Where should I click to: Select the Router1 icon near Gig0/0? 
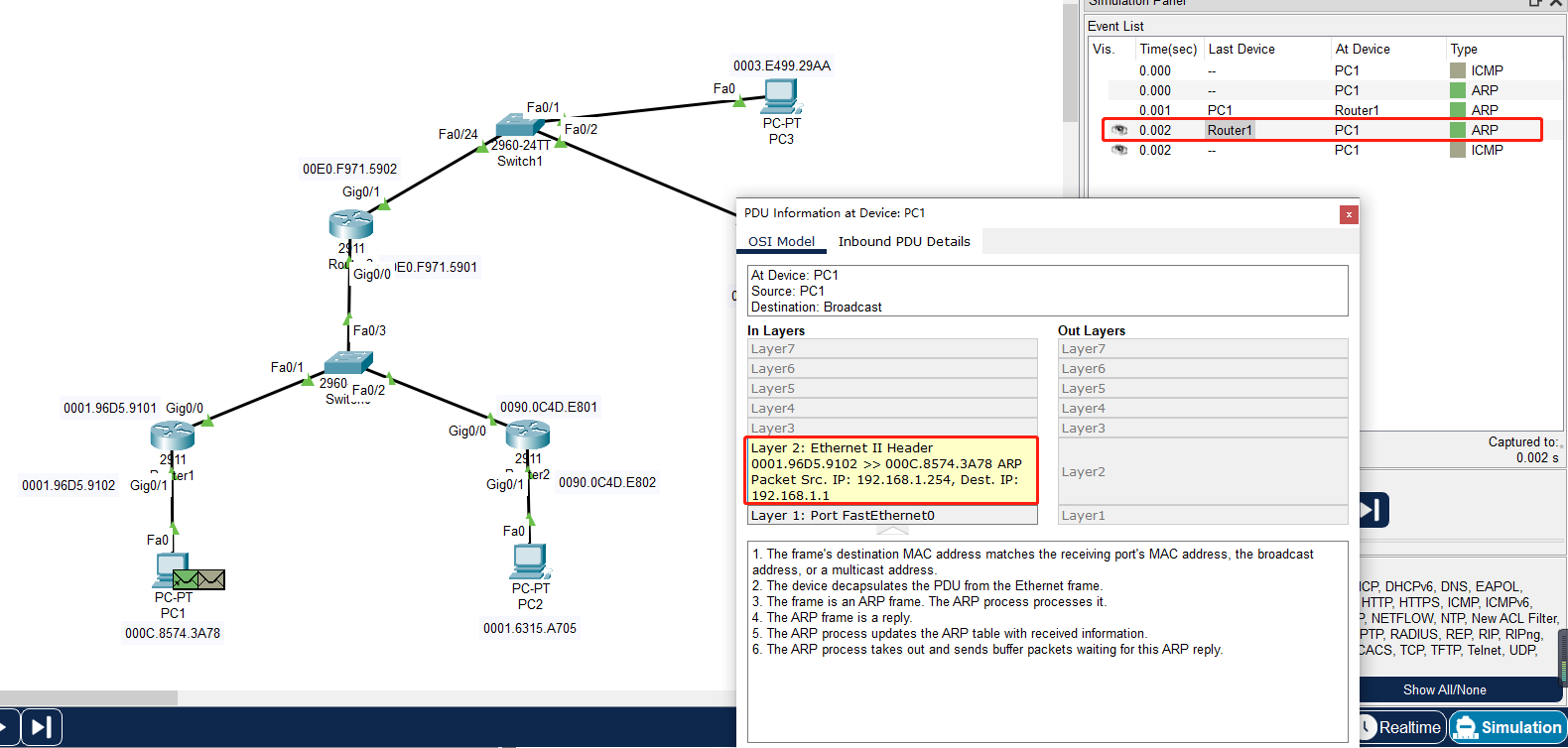(x=173, y=436)
